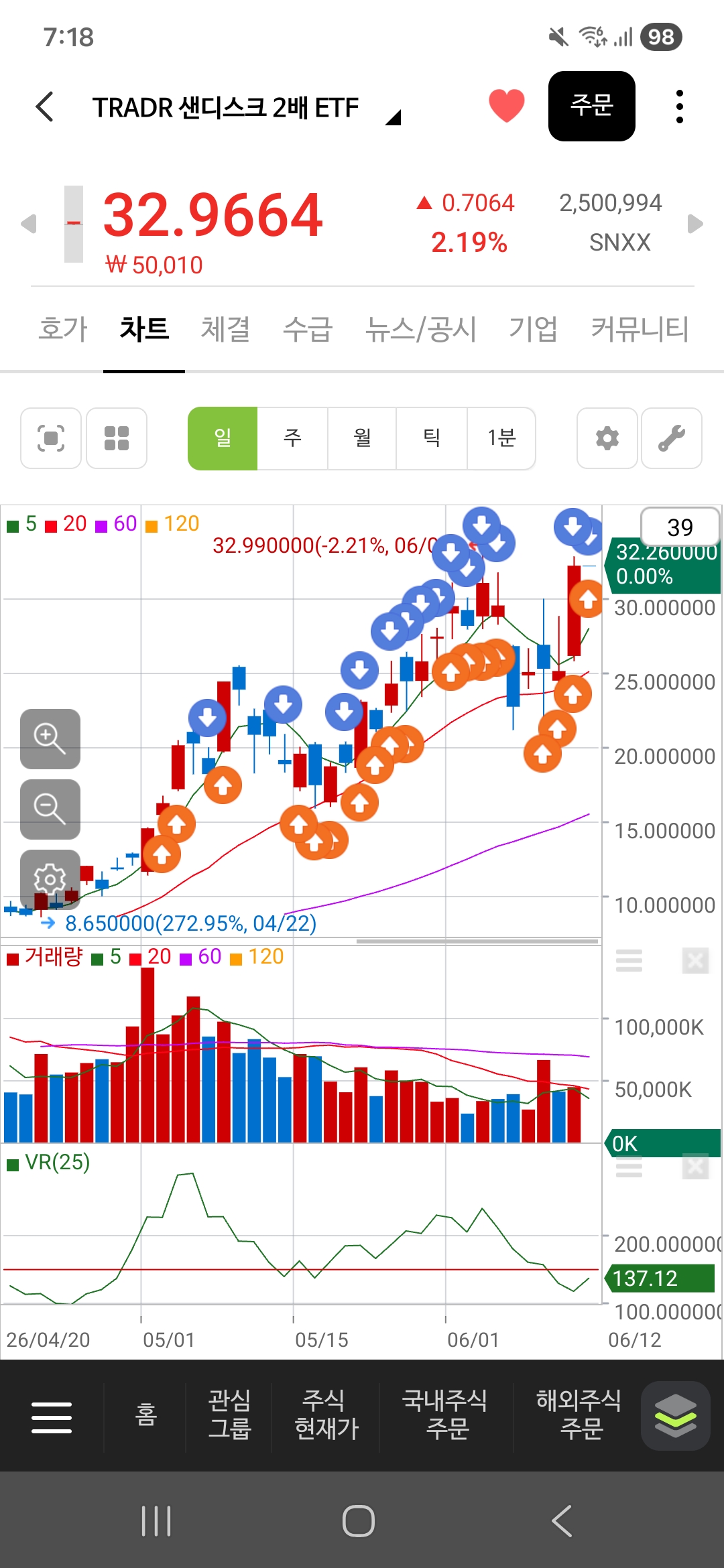Open 국내주식 주문 in bottom navigation
The image size is (724, 1568).
(x=446, y=1415)
